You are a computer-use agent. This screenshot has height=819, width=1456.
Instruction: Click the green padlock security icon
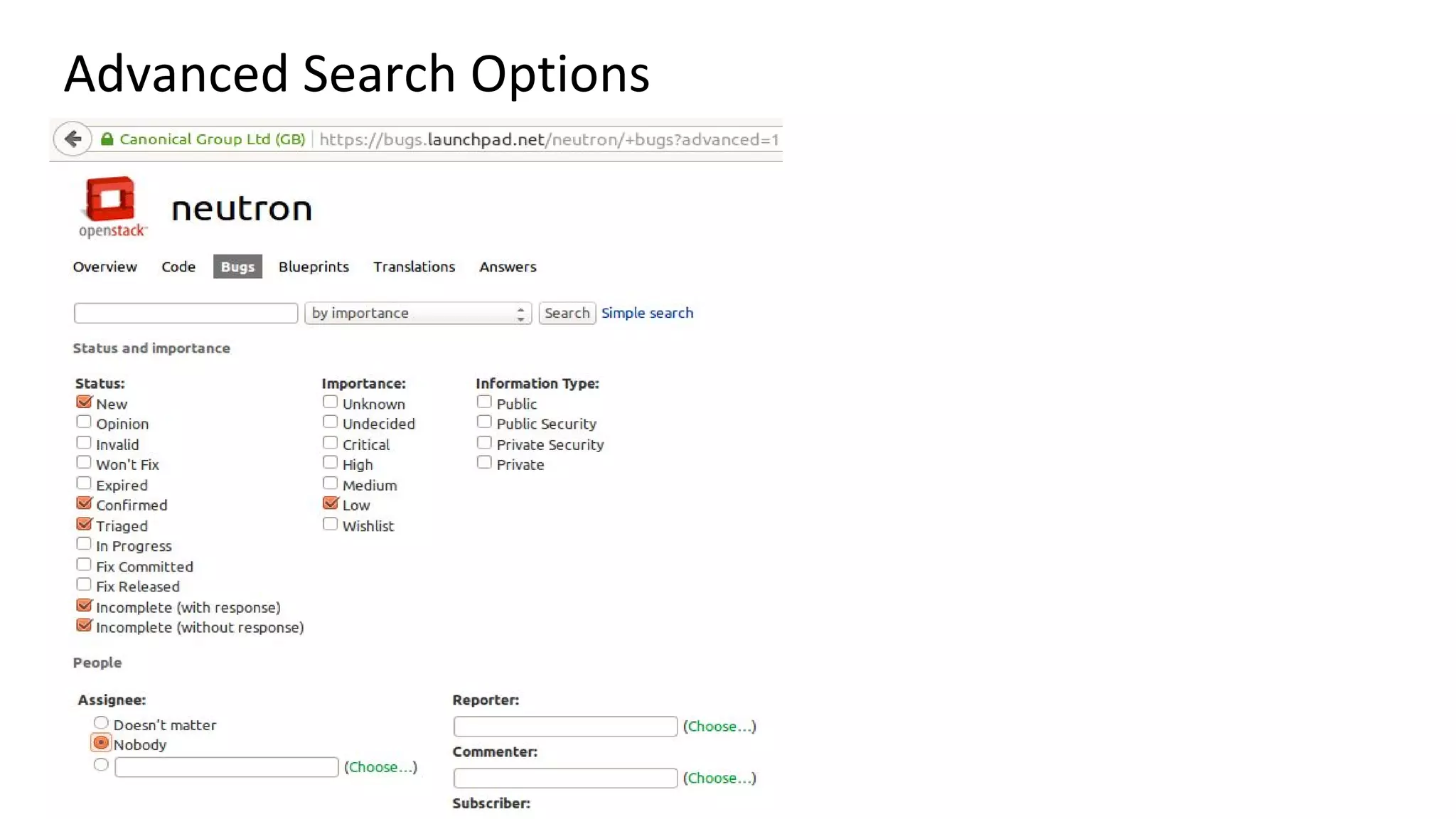coord(107,139)
